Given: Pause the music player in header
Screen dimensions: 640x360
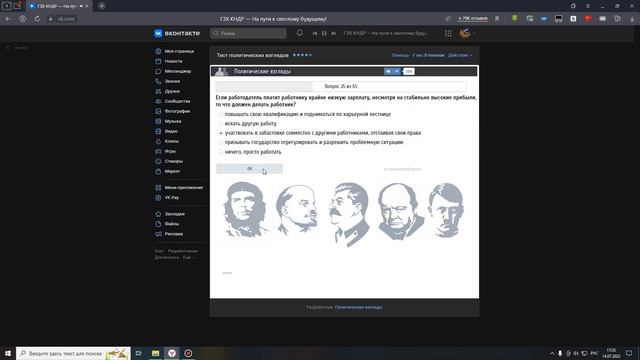Looking at the screenshot, I should pos(324,33).
